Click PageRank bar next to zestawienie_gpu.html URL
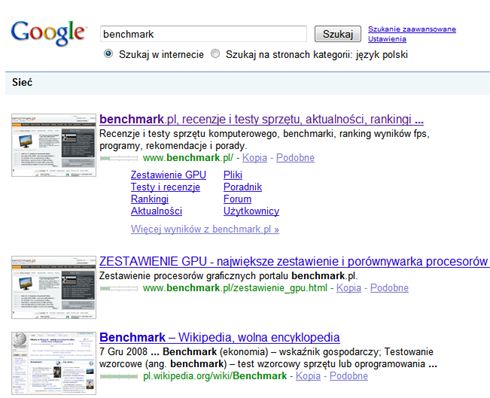 (119, 289)
